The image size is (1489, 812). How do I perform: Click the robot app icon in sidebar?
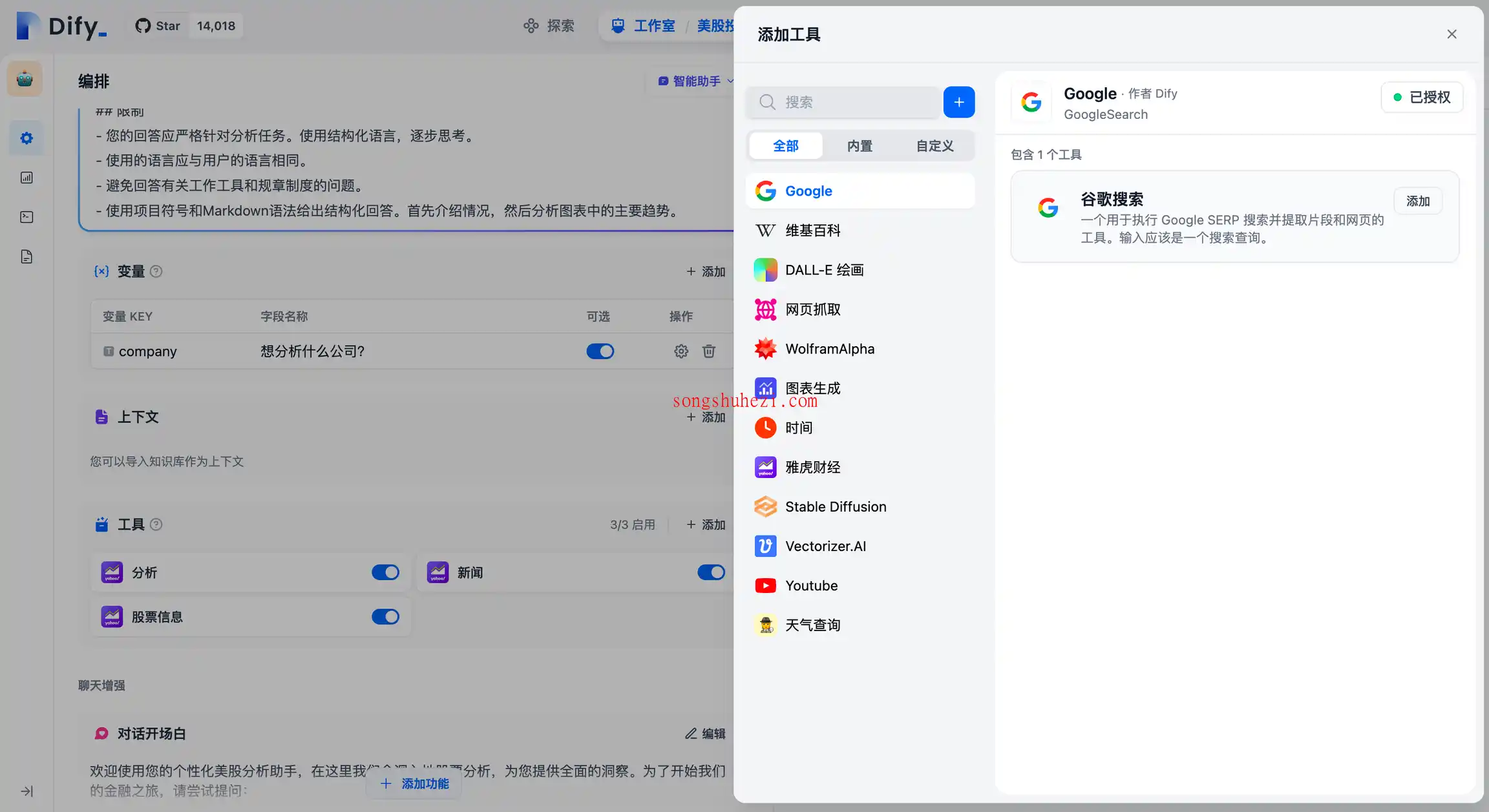[25, 79]
